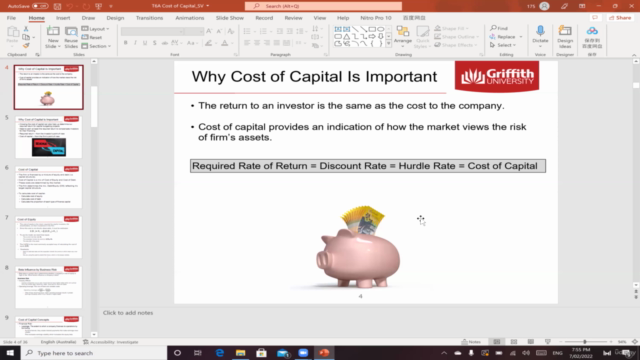This screenshot has width=640, height=360.
Task: Click the zoom slider in status bar
Action: pyautogui.click(x=585, y=342)
